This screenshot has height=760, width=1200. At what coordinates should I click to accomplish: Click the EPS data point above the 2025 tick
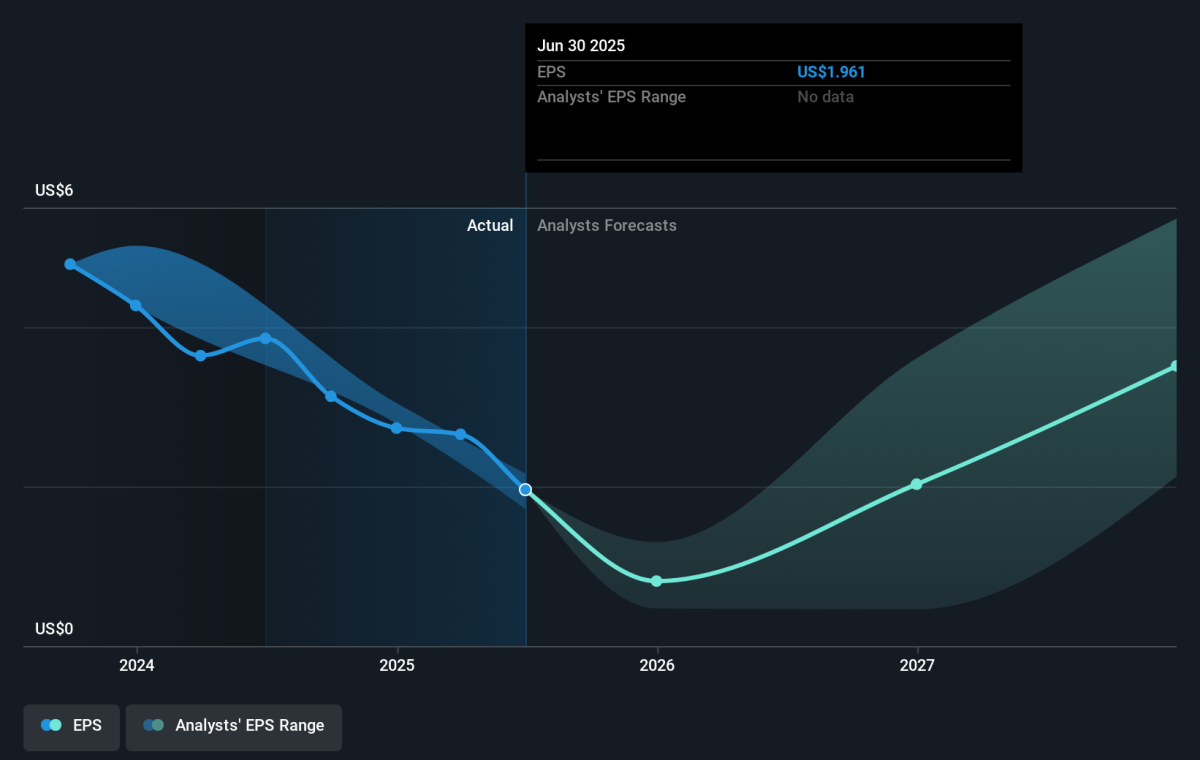(397, 428)
